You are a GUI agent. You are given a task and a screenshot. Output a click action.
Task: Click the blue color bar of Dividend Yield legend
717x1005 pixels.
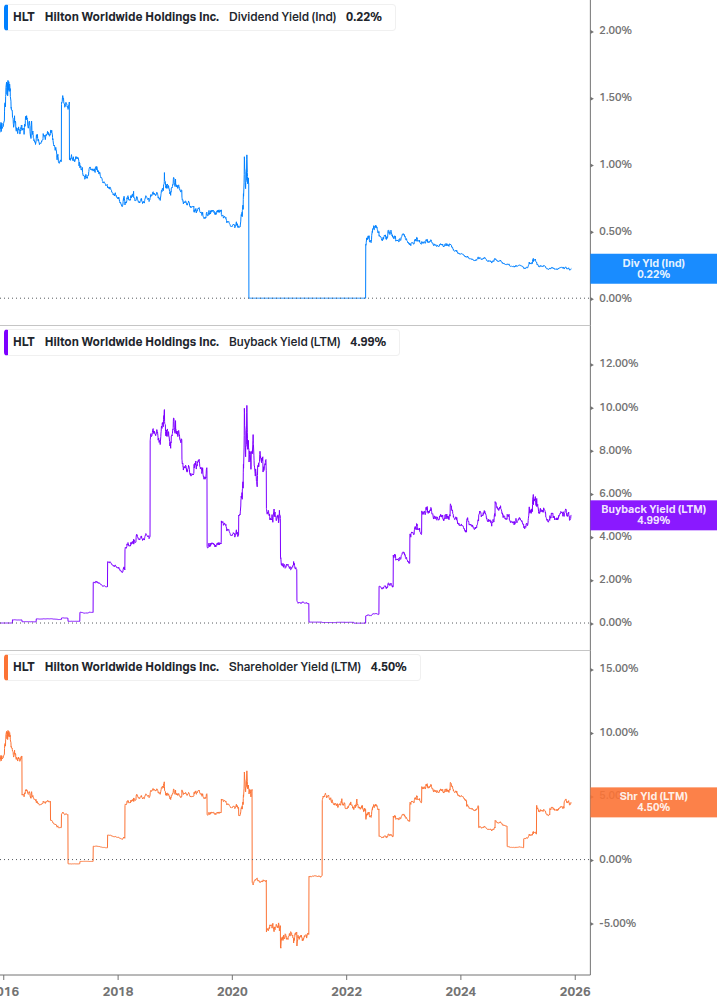(x=6, y=17)
